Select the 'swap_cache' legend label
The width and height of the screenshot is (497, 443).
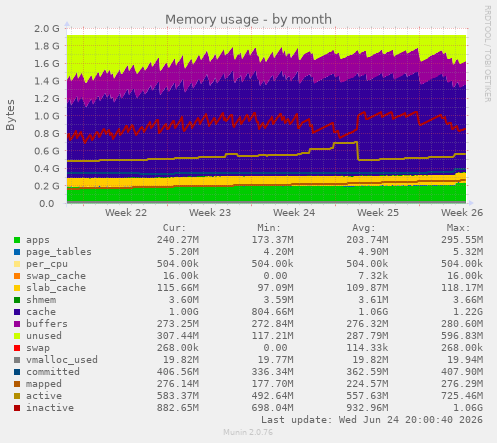pyautogui.click(x=56, y=276)
